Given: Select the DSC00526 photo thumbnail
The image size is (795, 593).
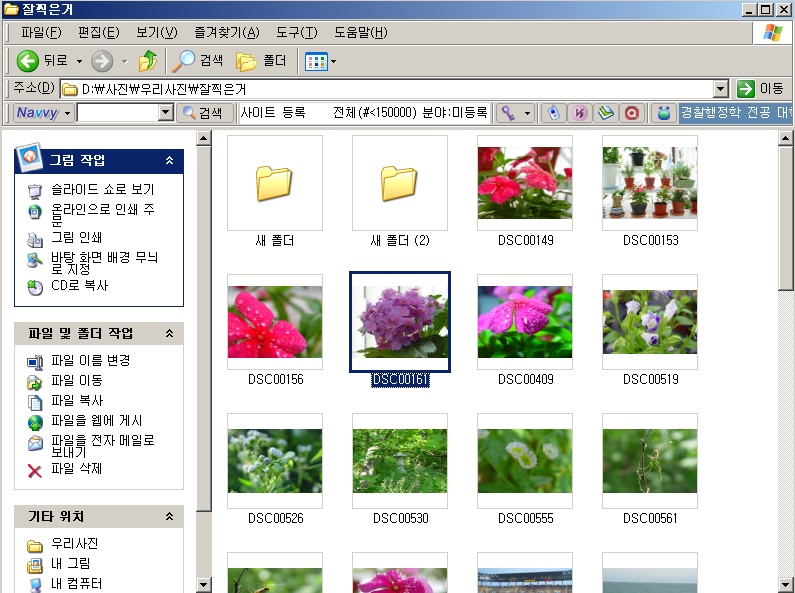Looking at the screenshot, I should (x=274, y=461).
